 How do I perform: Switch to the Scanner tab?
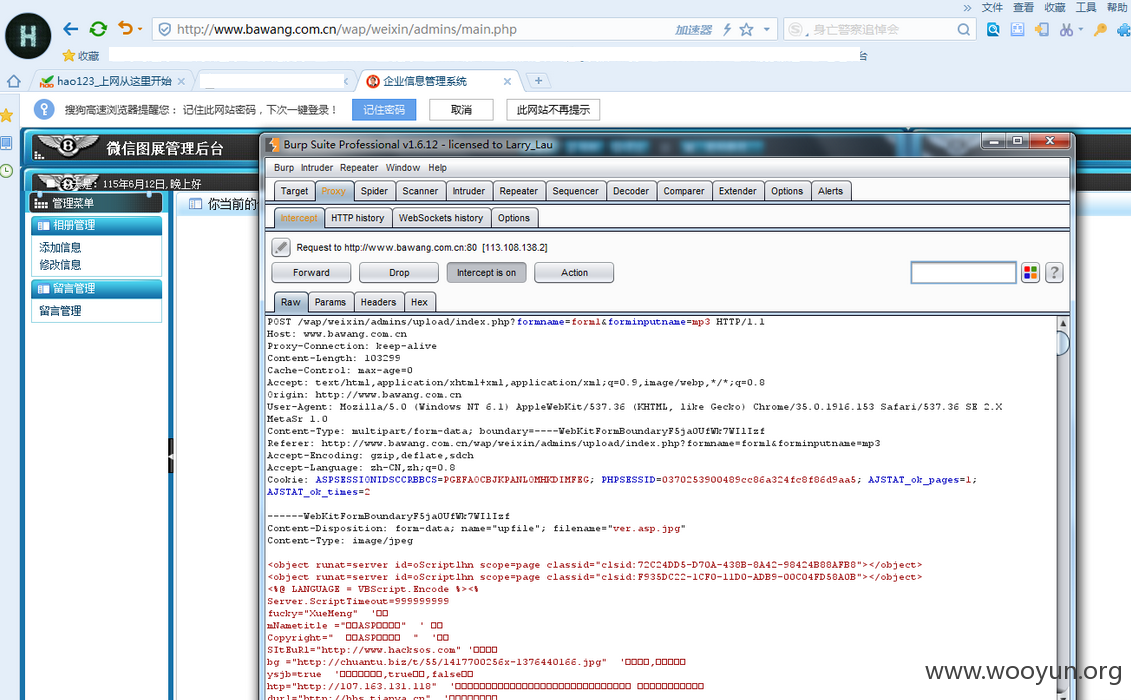click(x=420, y=191)
